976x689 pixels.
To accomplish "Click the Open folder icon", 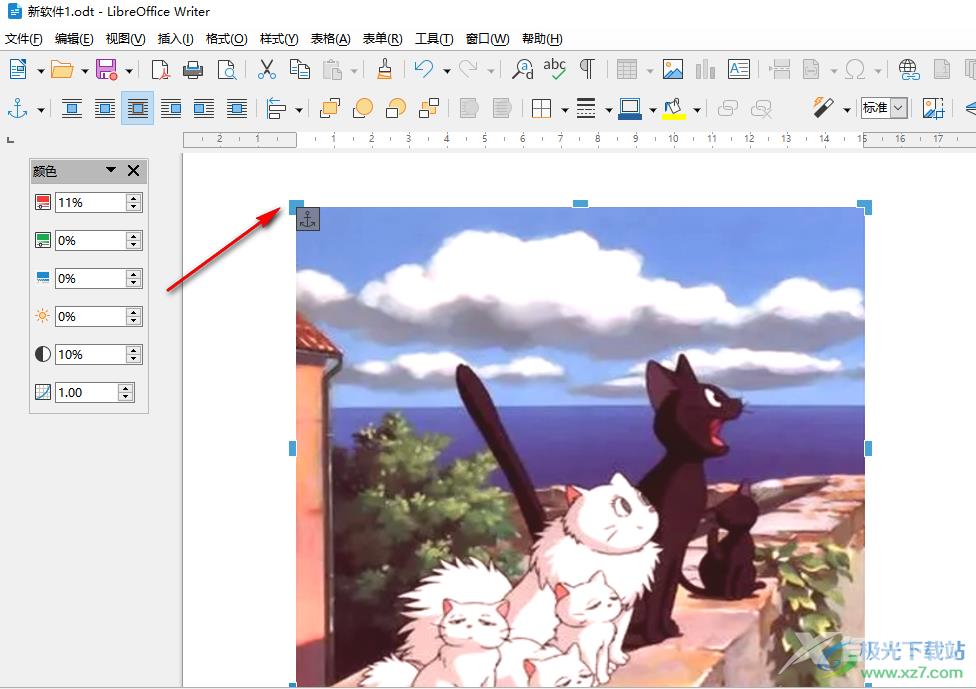I will pos(62,69).
